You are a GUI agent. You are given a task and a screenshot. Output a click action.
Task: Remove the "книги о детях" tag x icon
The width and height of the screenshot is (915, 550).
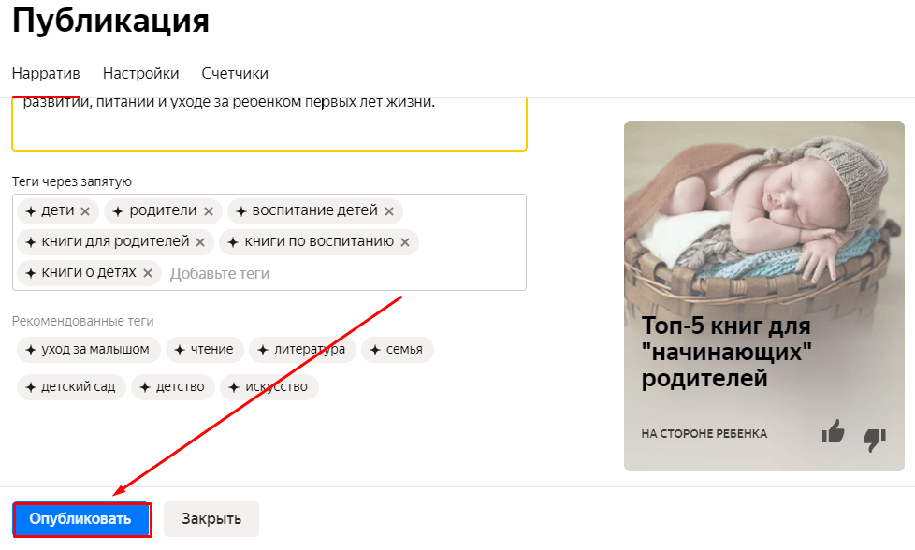(148, 273)
